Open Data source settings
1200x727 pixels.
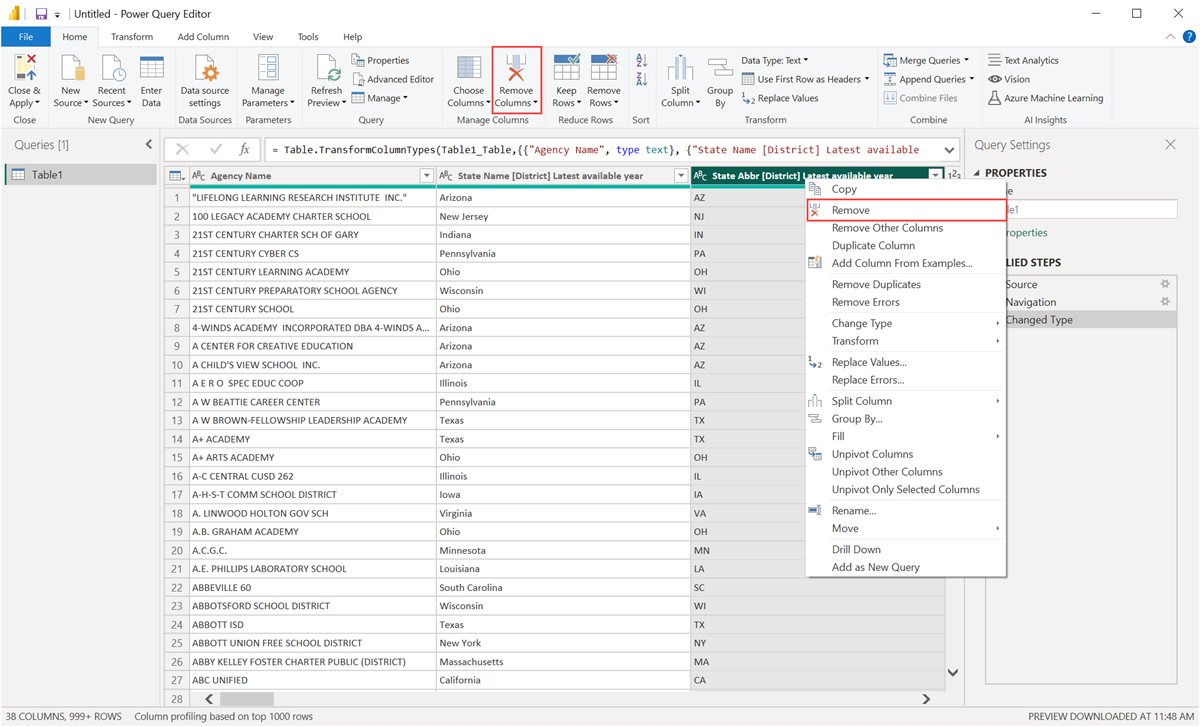(205, 80)
